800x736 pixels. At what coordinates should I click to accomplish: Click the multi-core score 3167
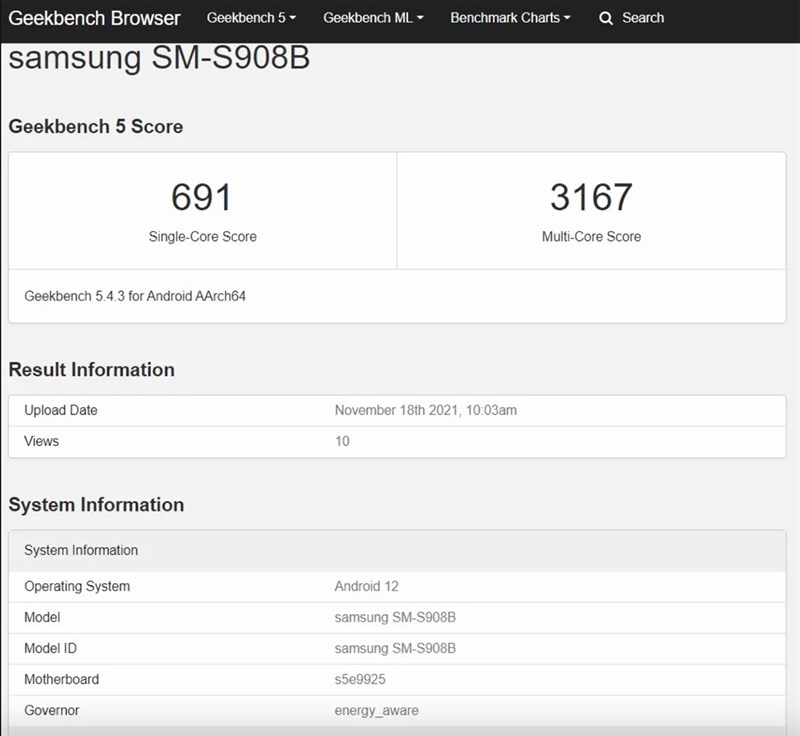591,197
